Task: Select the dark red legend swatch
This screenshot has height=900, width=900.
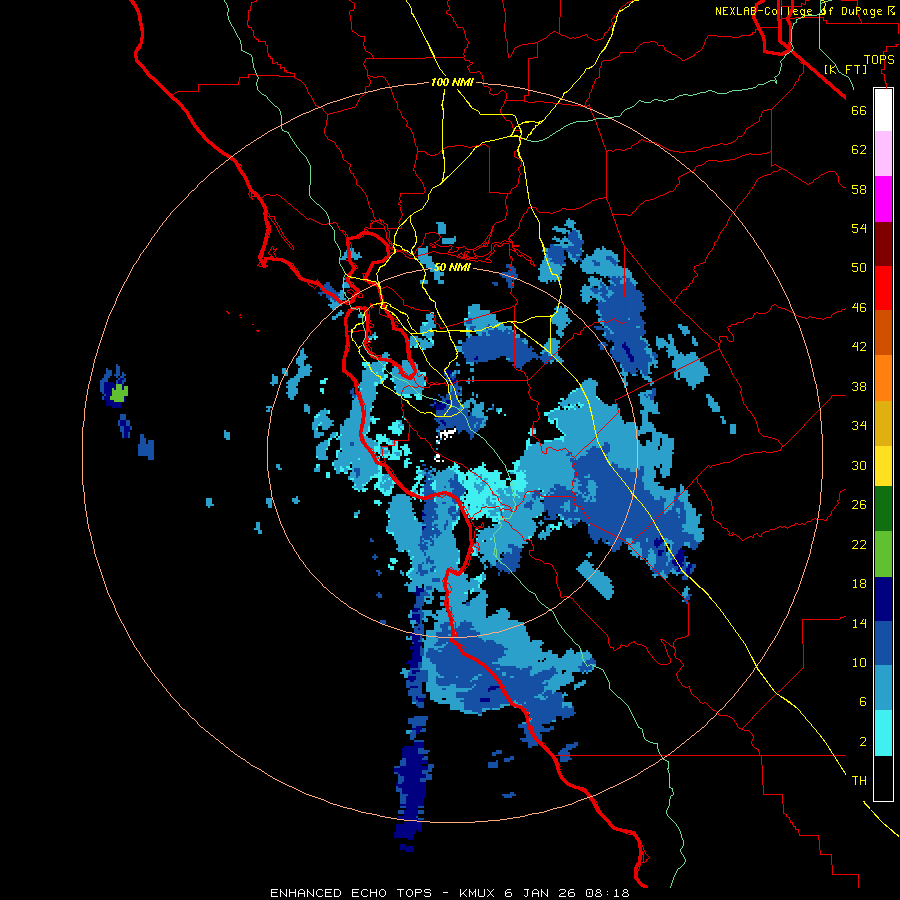Action: (x=883, y=243)
